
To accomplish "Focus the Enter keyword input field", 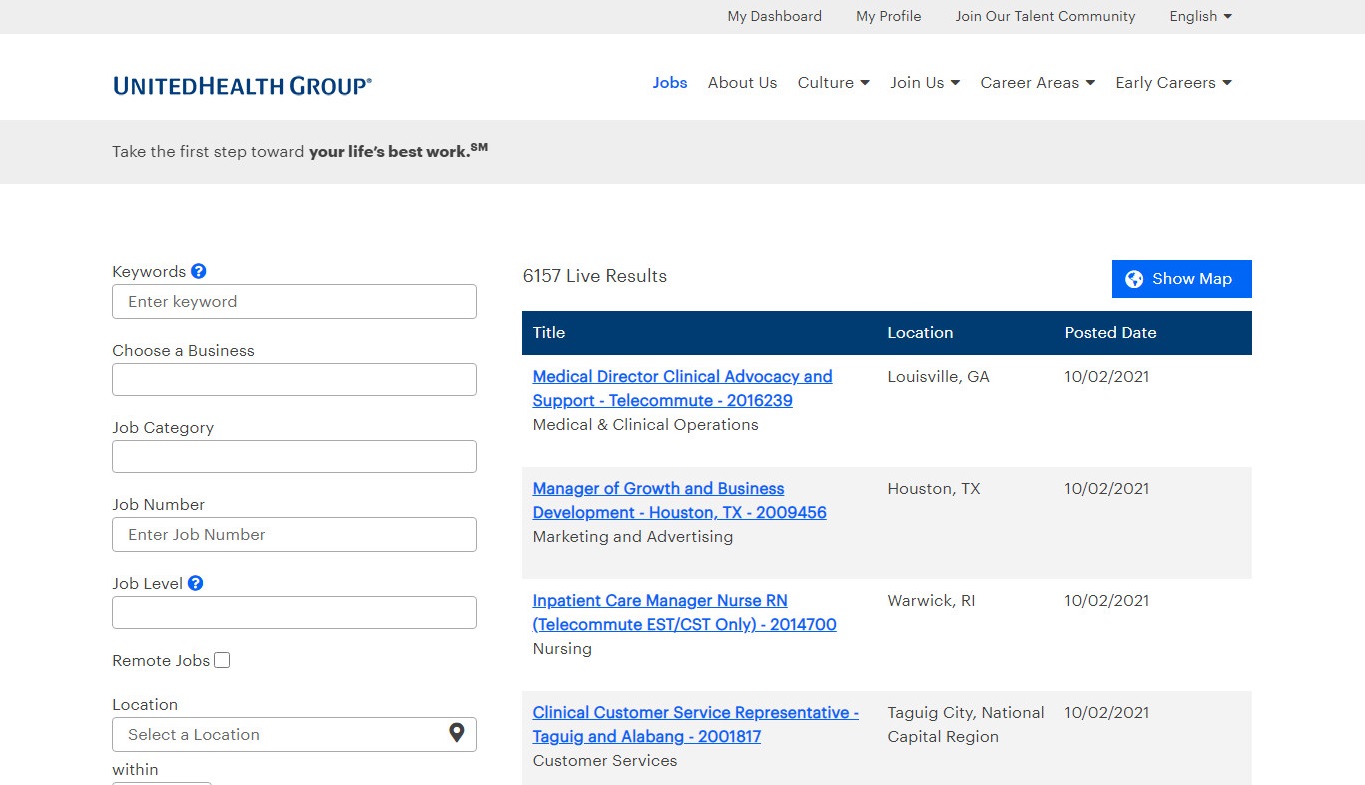I will (294, 301).
